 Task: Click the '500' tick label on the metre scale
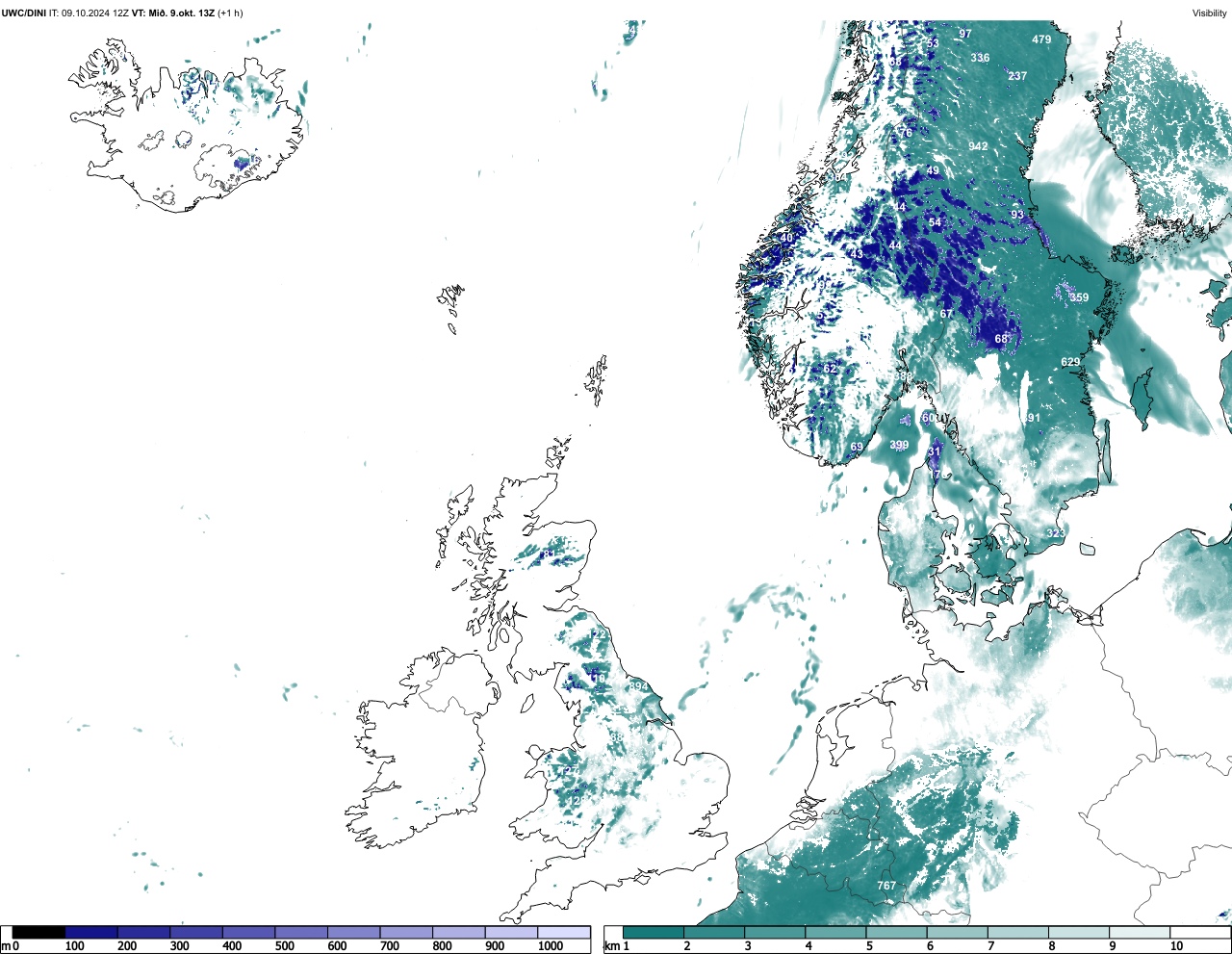coord(284,946)
